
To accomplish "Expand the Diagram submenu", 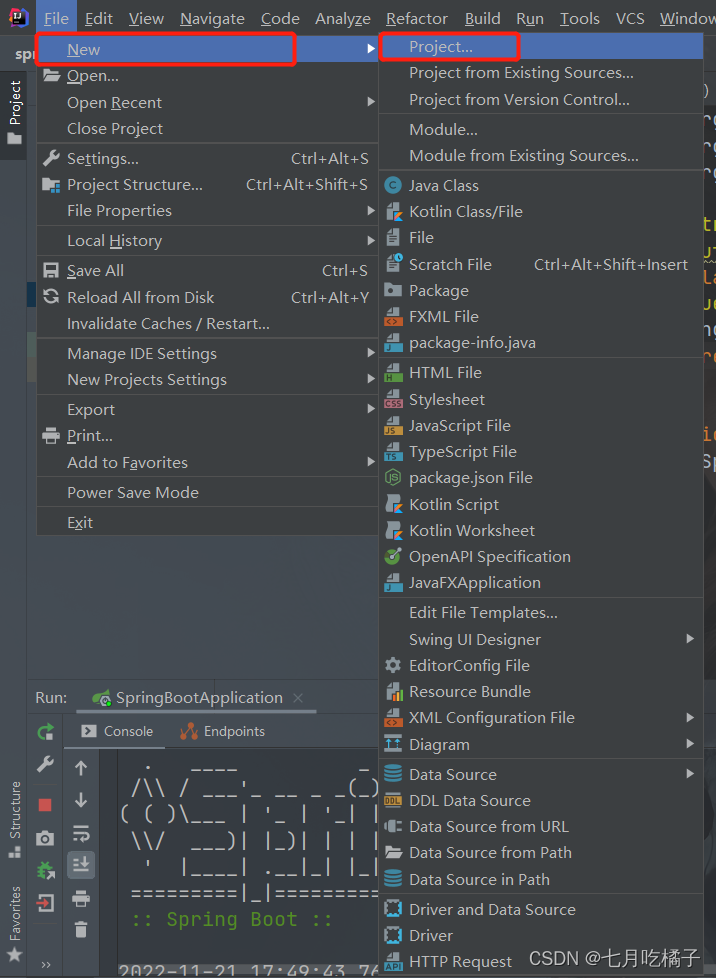I will (x=541, y=745).
